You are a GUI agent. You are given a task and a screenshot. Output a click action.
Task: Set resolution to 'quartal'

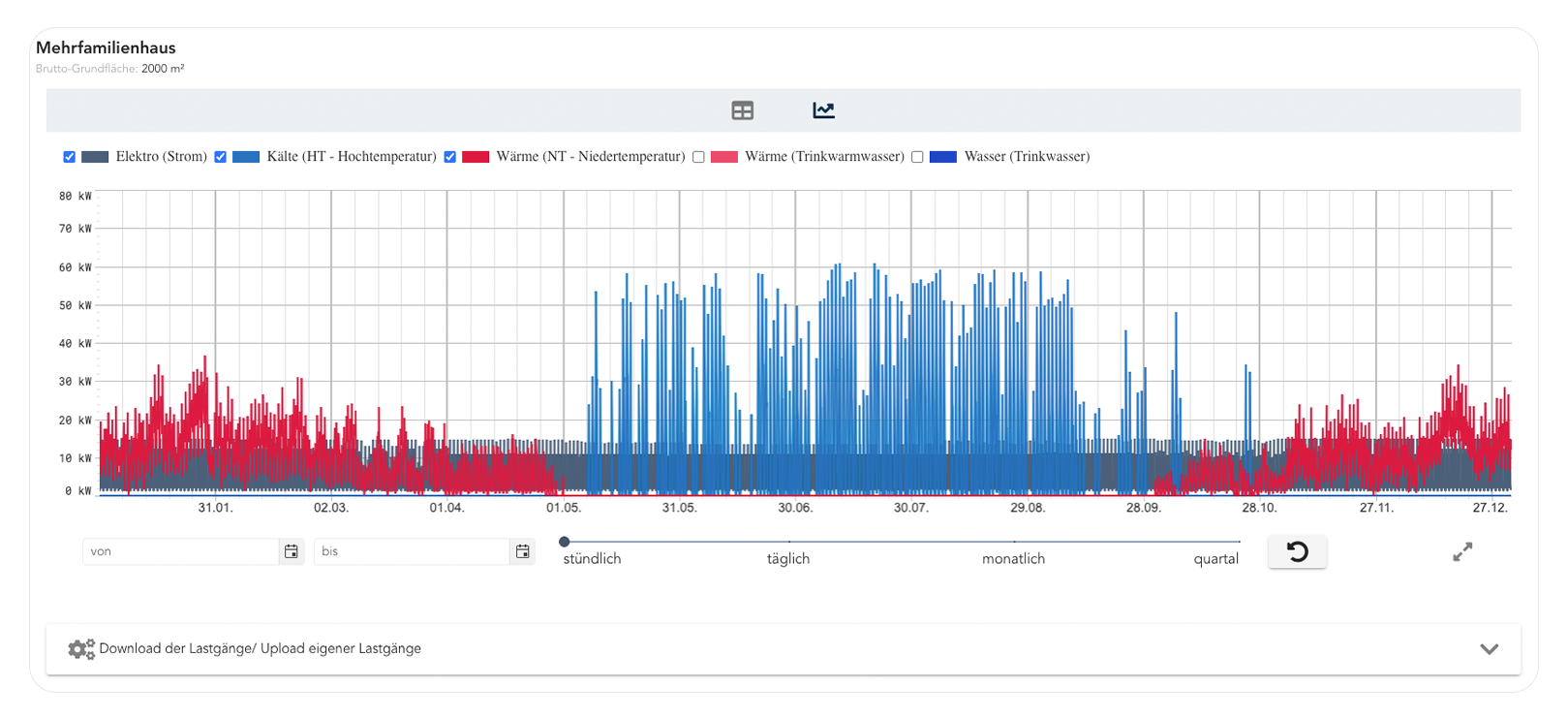(1215, 559)
